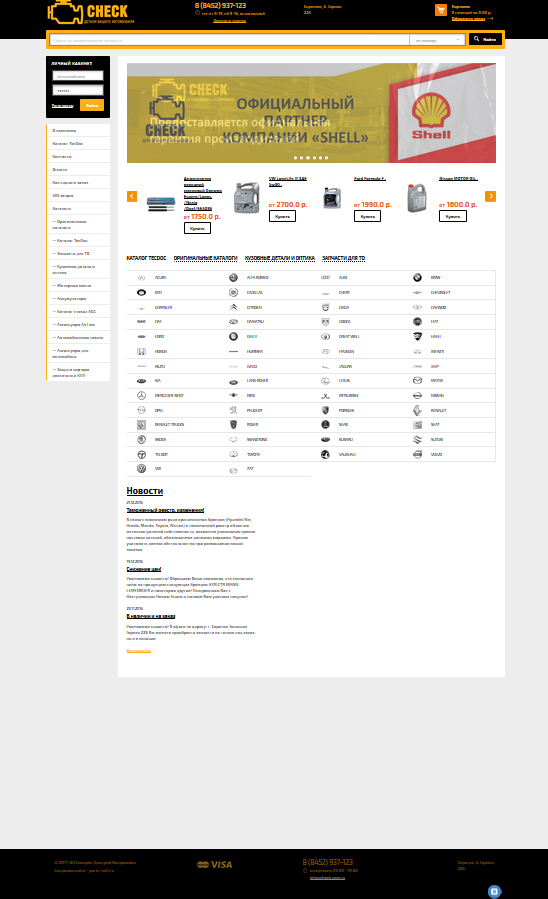Click the header phone number 8 (8452) 937-123

[221, 6]
